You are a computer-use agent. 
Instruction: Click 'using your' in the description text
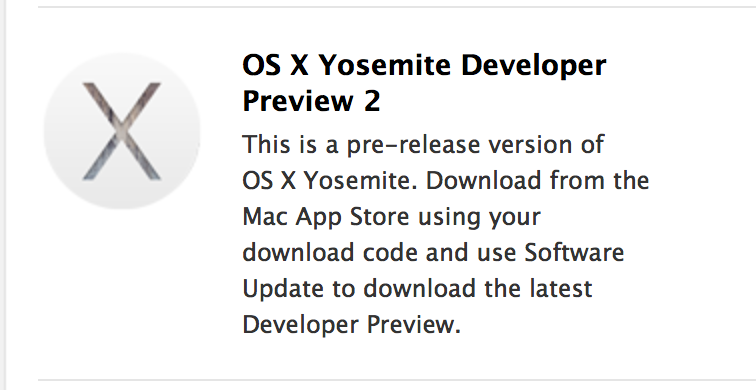(x=479, y=219)
